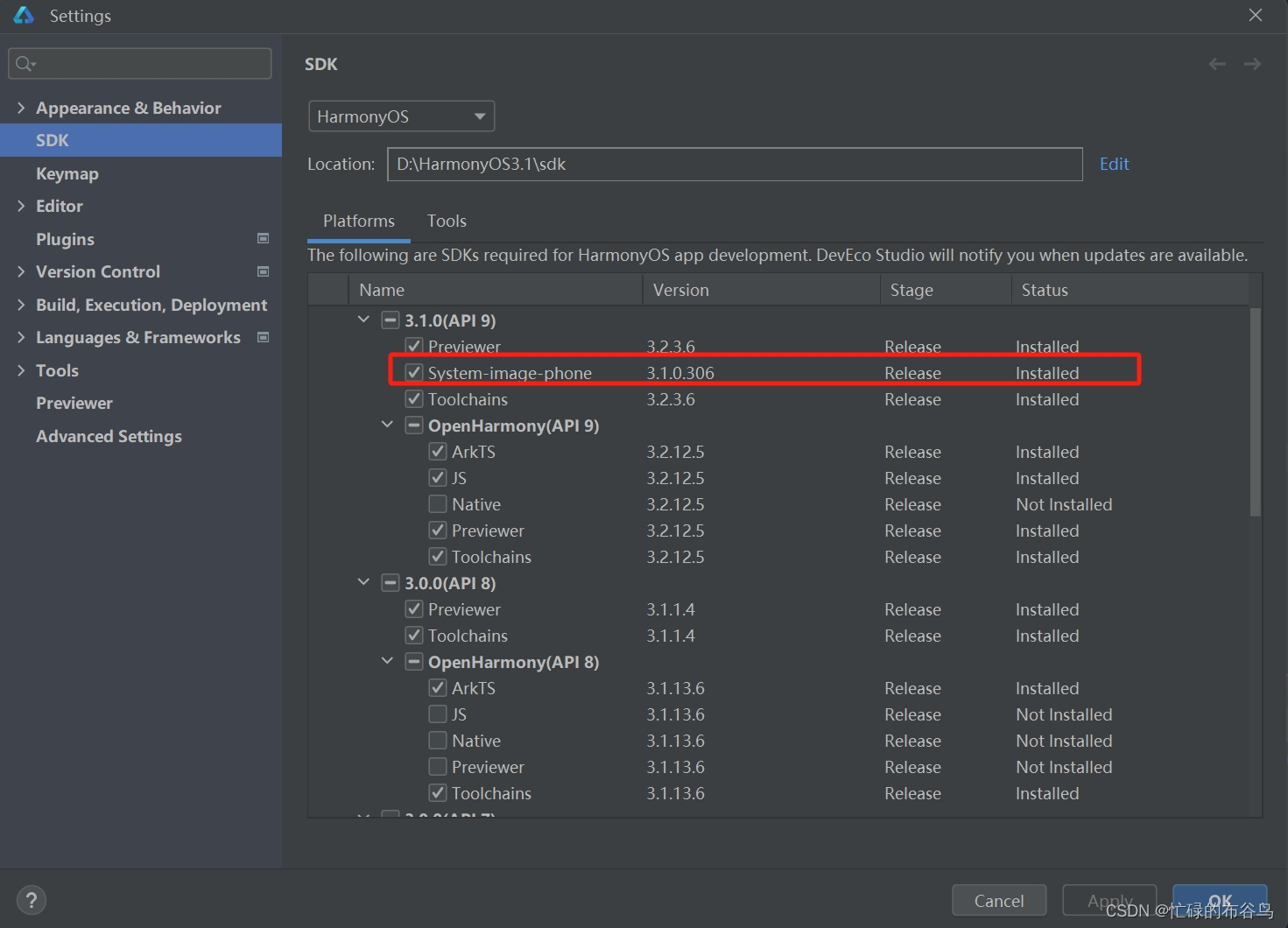Navigate forward with the right arrow
Screen dimensions: 1288x928
pos(1252,64)
